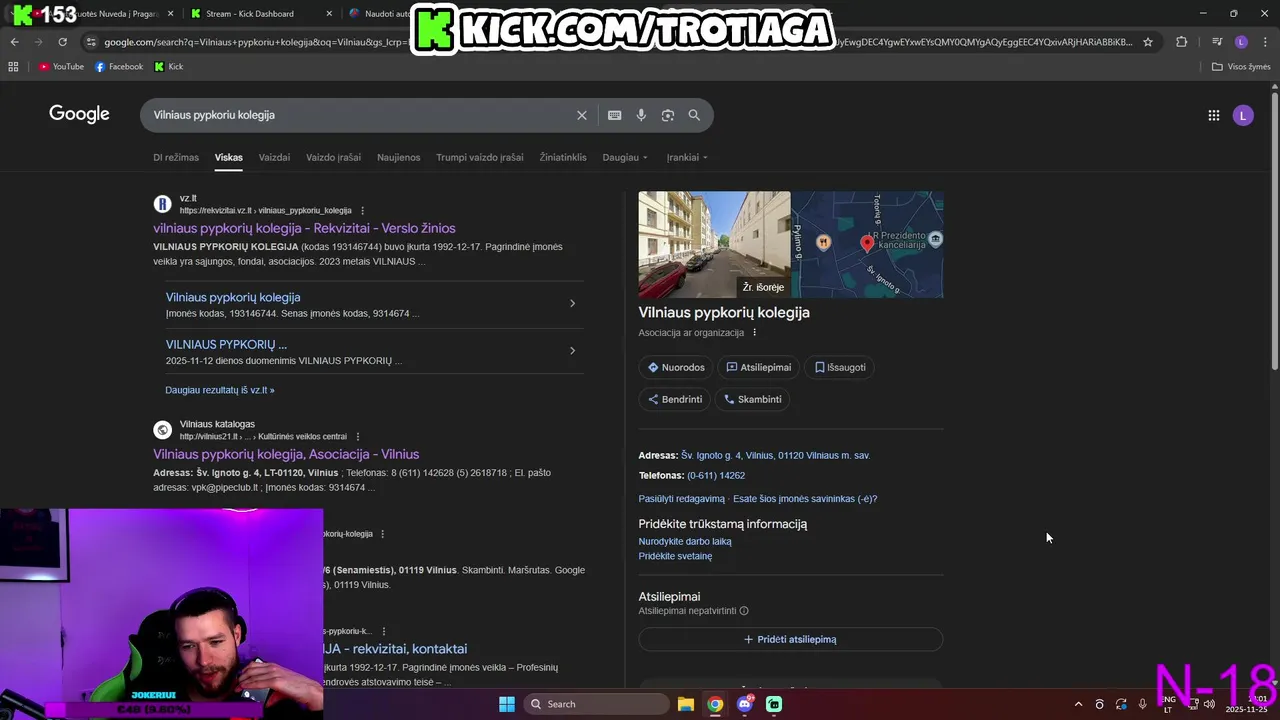This screenshot has width=1280, height=720.
Task: Open the on-screen keyboard input tool
Action: (x=614, y=115)
